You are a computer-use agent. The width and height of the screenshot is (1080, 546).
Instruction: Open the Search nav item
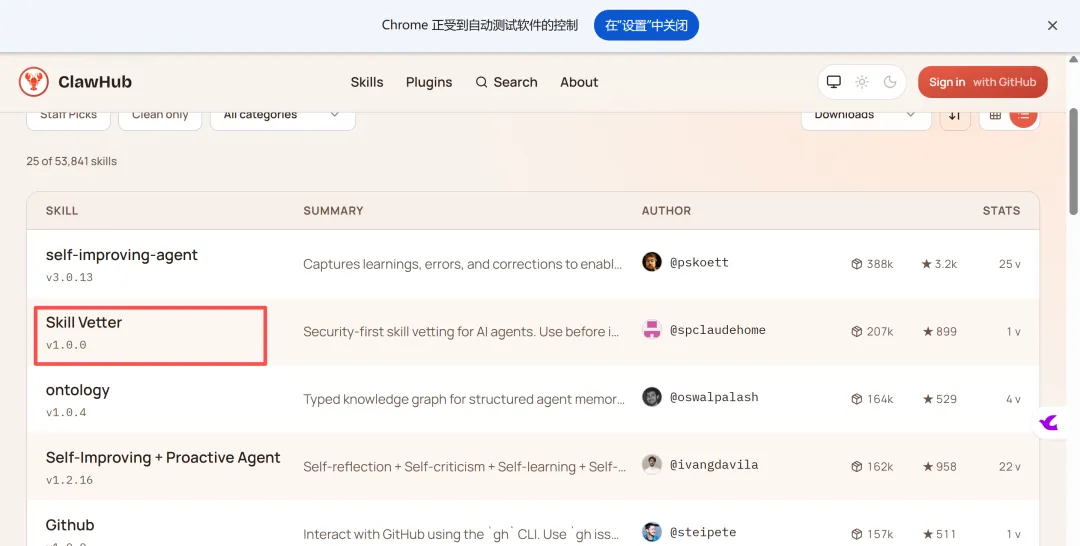(x=506, y=82)
